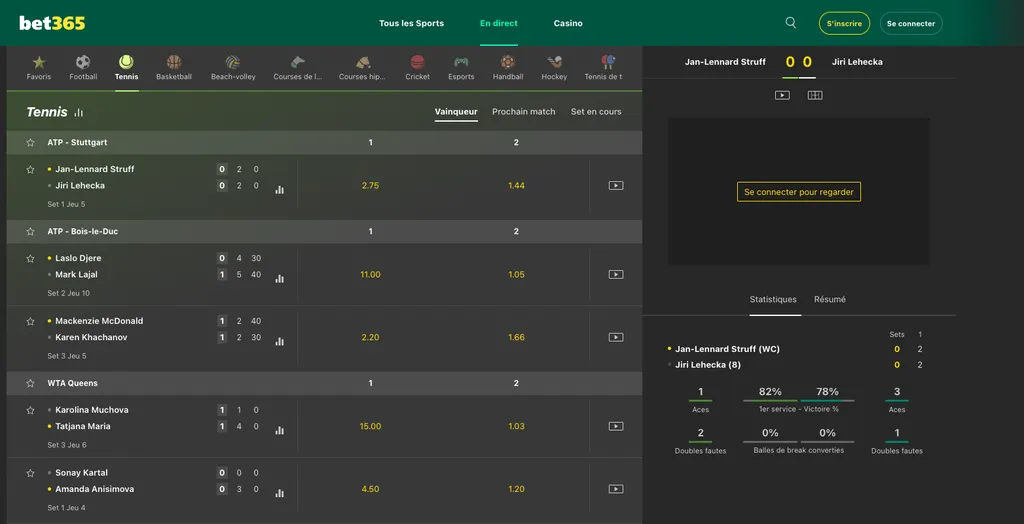Bet on Lehecka at odds 1.44
Screen dimensions: 1024x524
point(517,186)
